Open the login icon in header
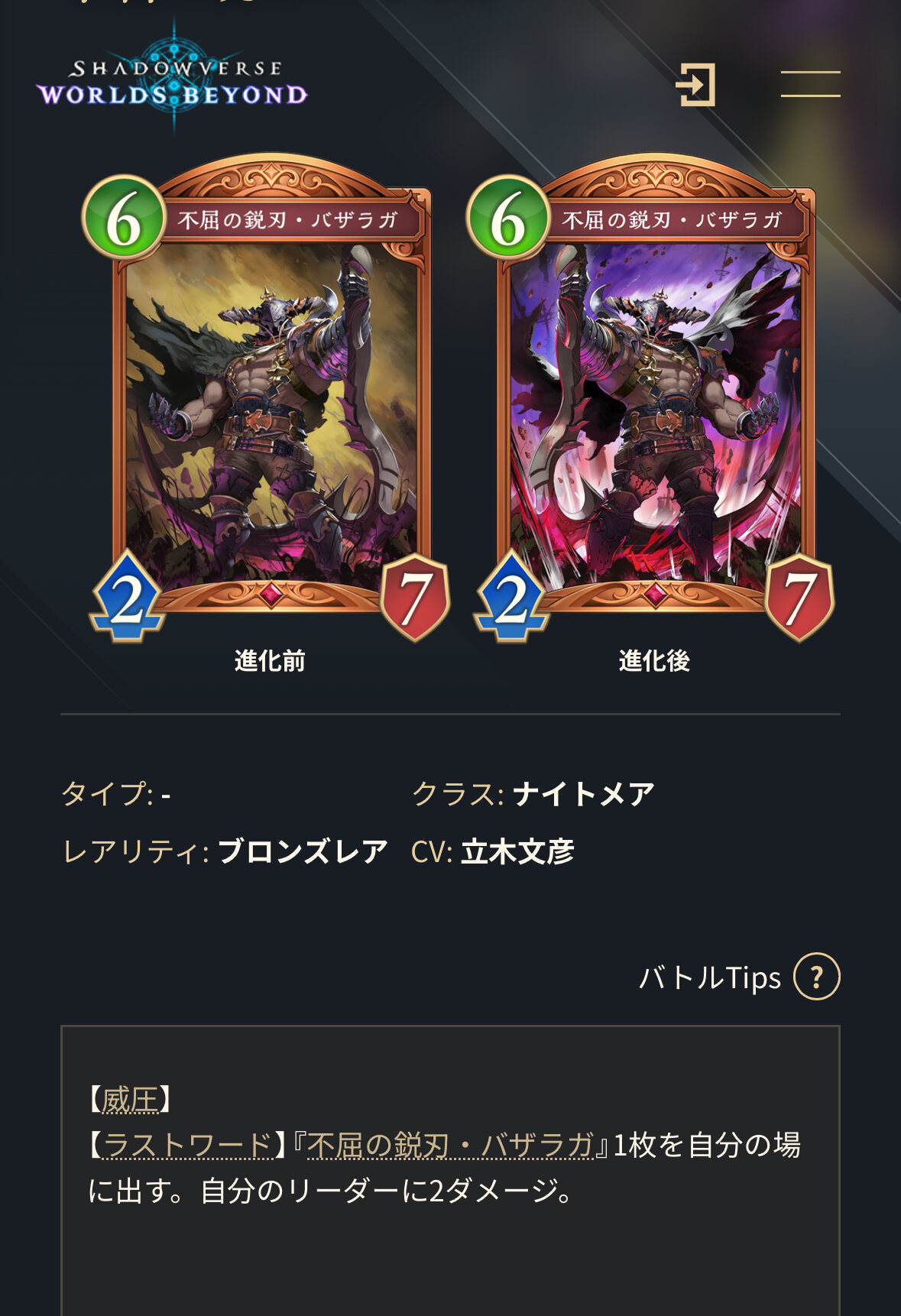 pos(695,84)
